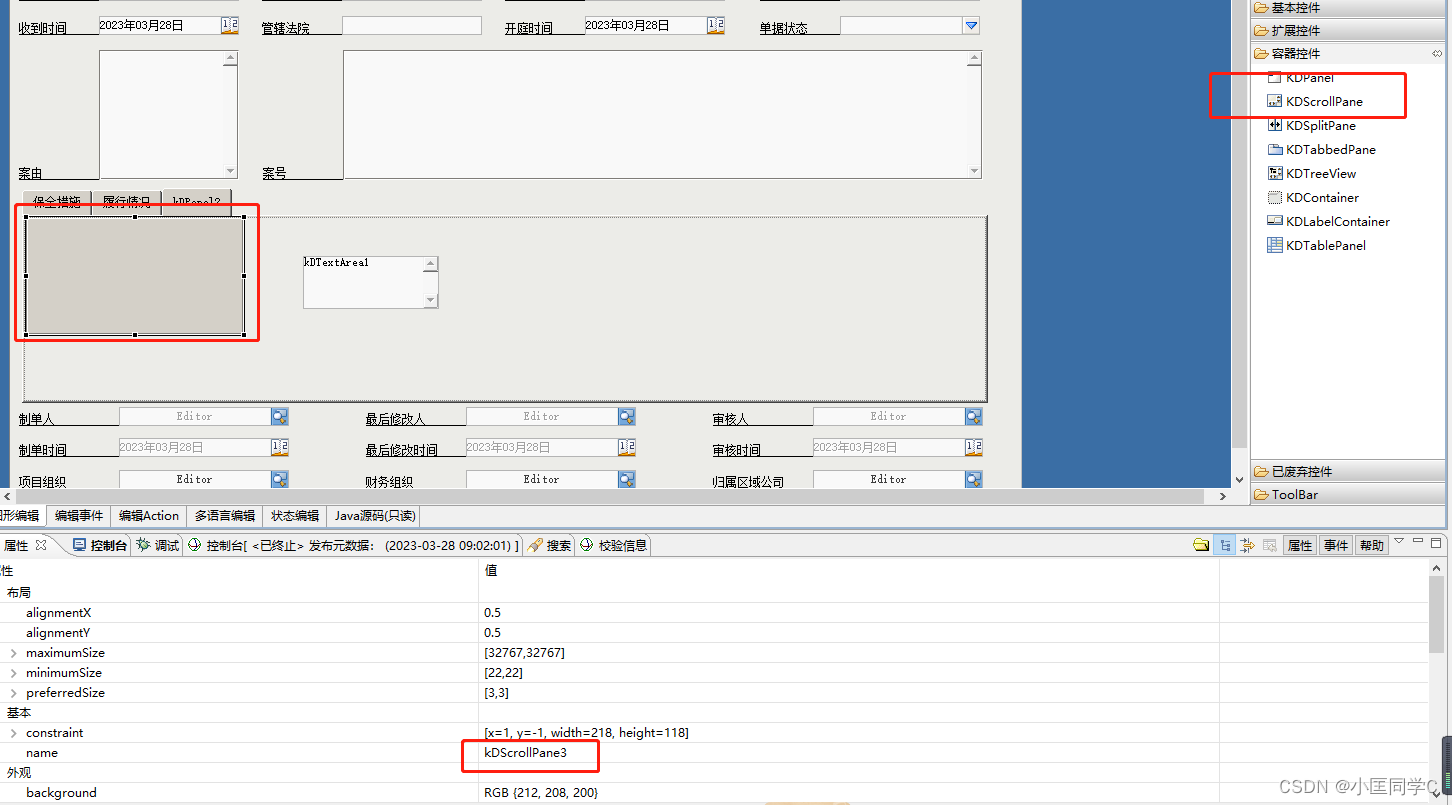Switch to the 状态编辑 tab

pyautogui.click(x=295, y=516)
